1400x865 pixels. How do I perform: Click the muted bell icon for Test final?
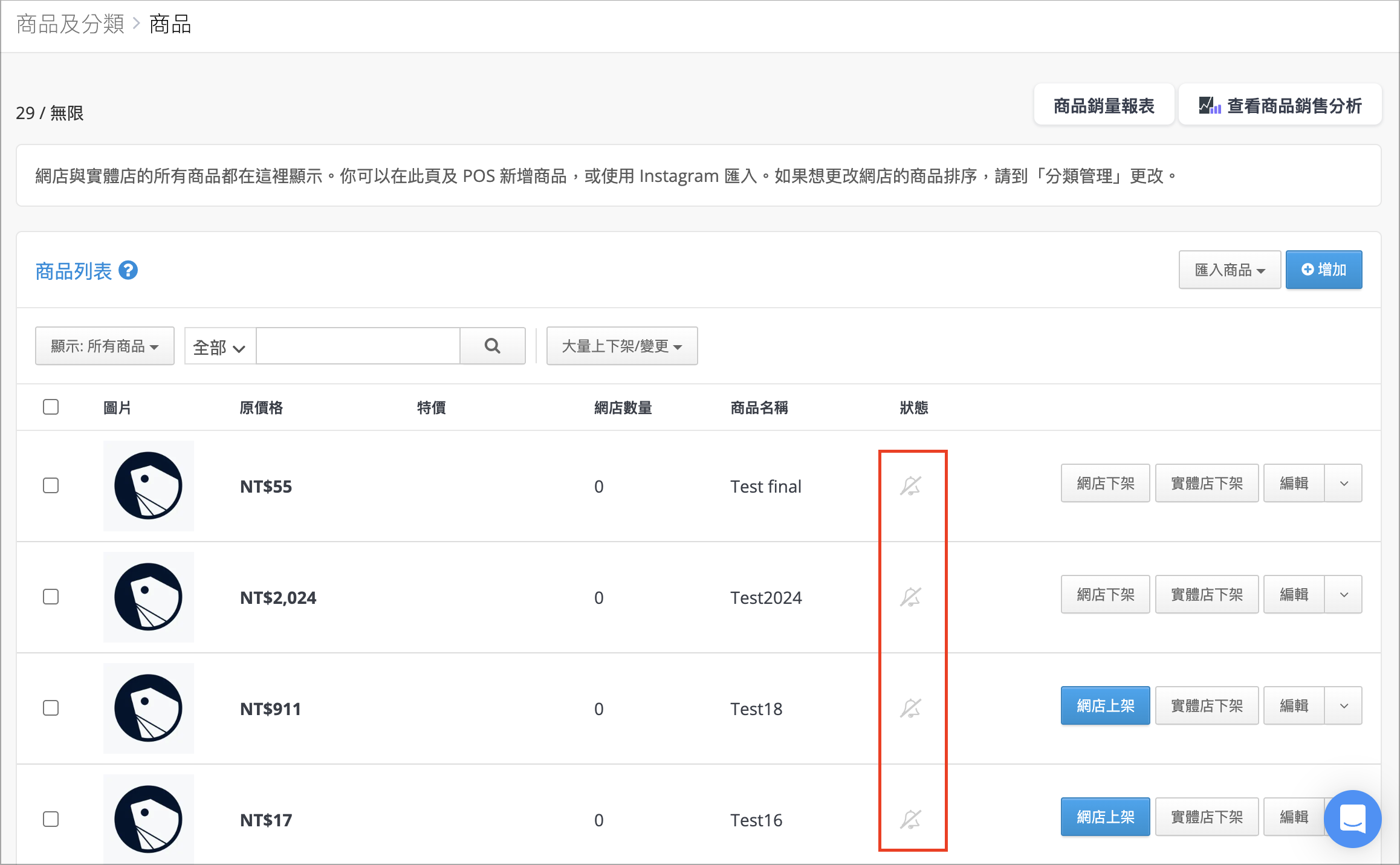[910, 485]
